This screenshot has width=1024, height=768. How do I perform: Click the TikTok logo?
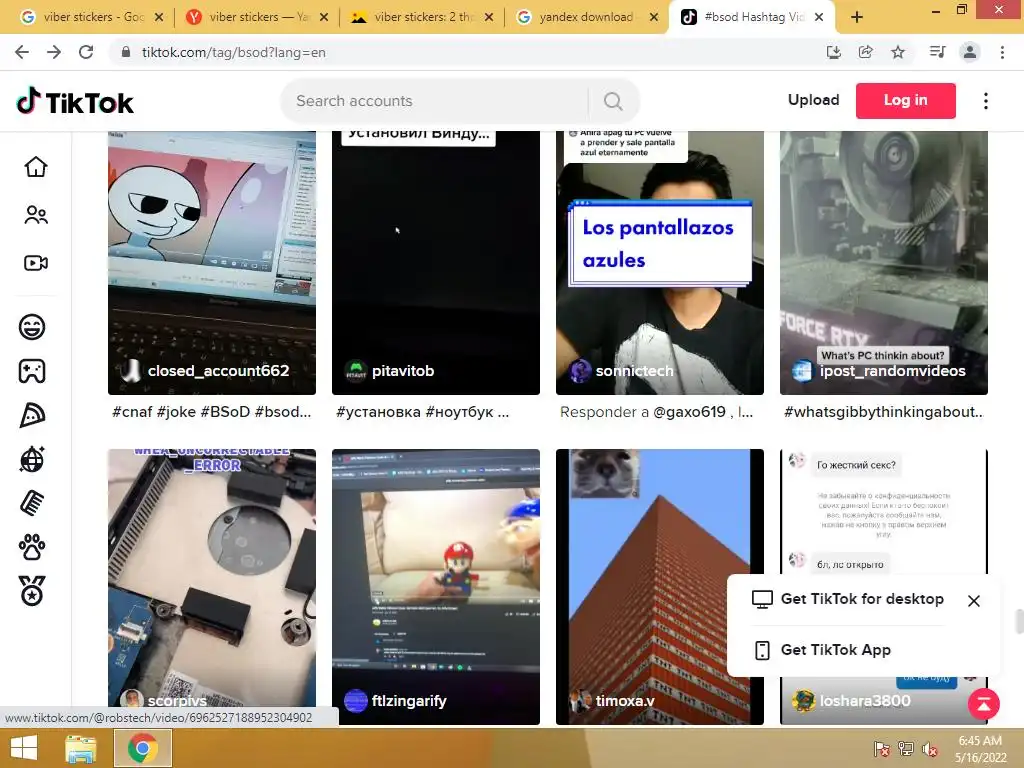[75, 101]
